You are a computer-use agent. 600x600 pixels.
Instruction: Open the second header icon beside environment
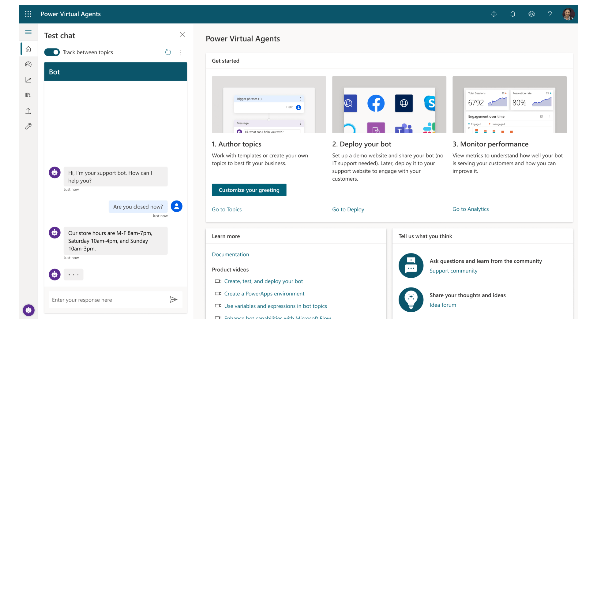pos(513,14)
